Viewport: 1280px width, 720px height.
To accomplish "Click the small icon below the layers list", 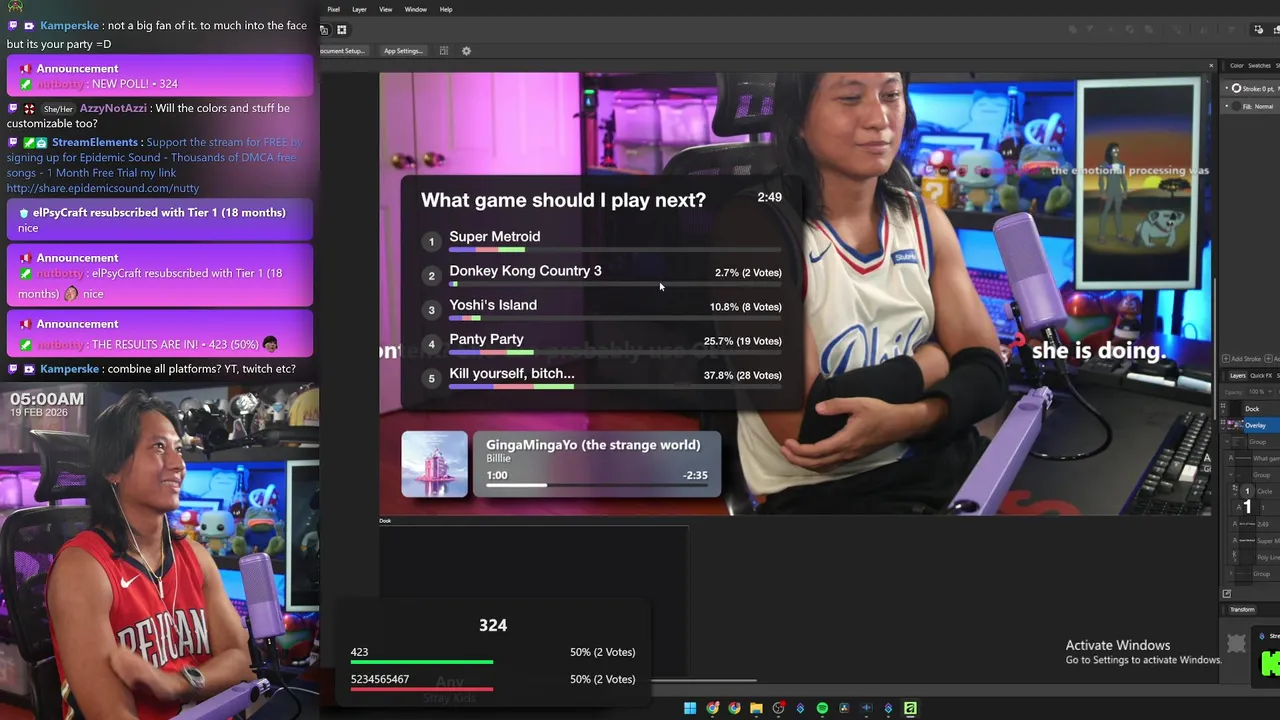I will (1226, 594).
